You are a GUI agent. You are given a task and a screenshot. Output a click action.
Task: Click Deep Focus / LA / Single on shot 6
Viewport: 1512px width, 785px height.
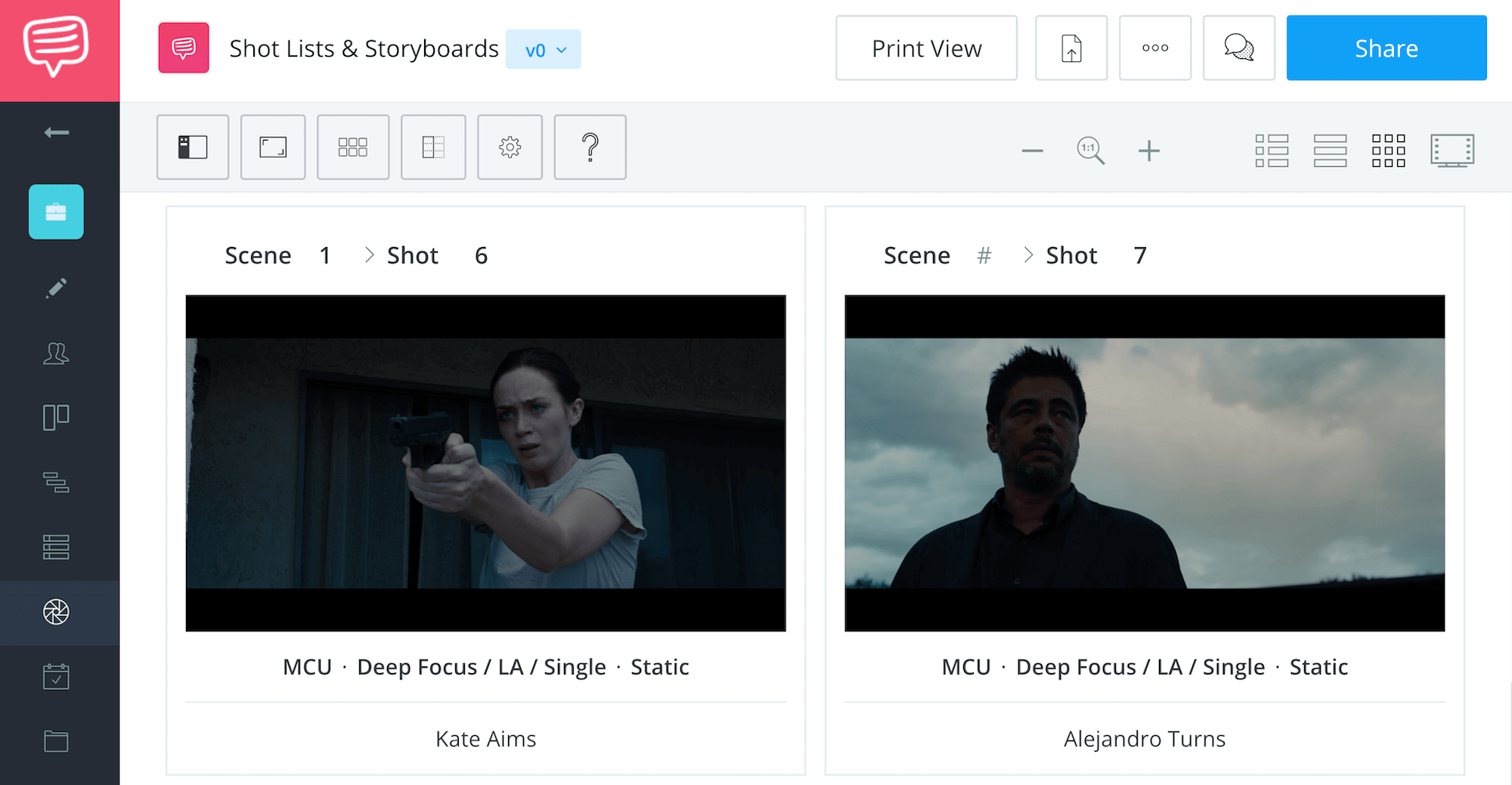click(481, 667)
